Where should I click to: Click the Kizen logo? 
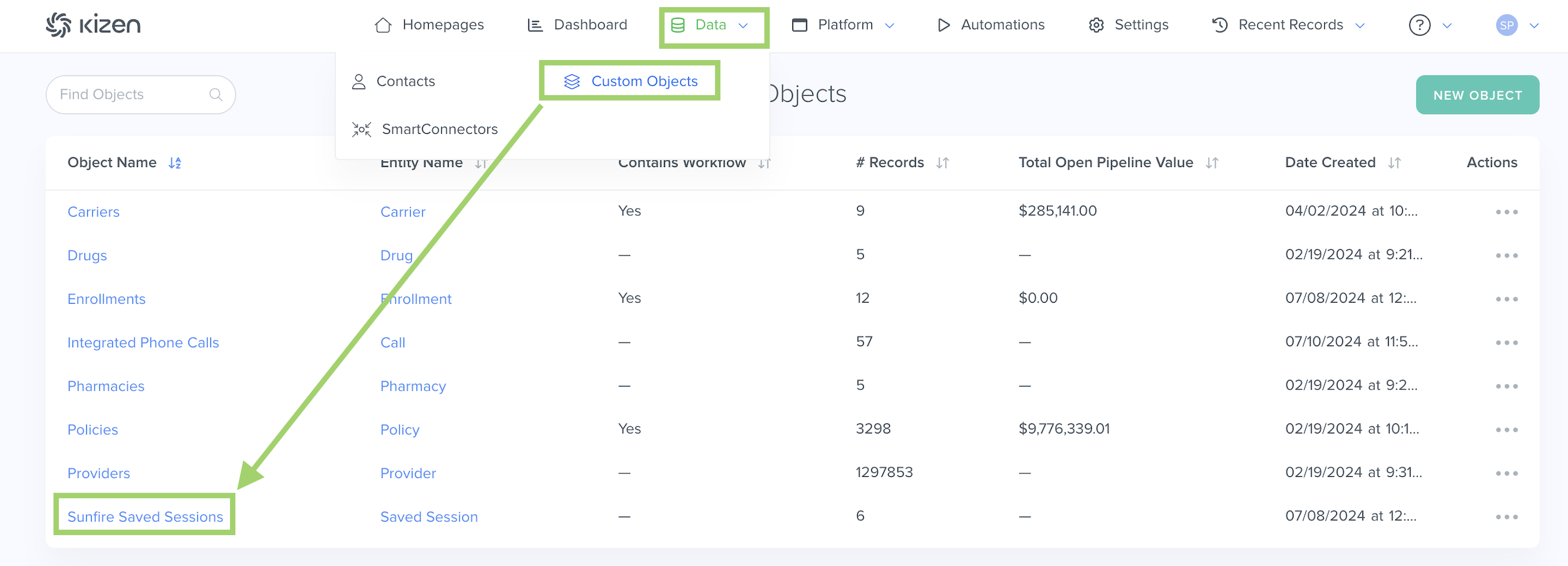pyautogui.click(x=93, y=25)
